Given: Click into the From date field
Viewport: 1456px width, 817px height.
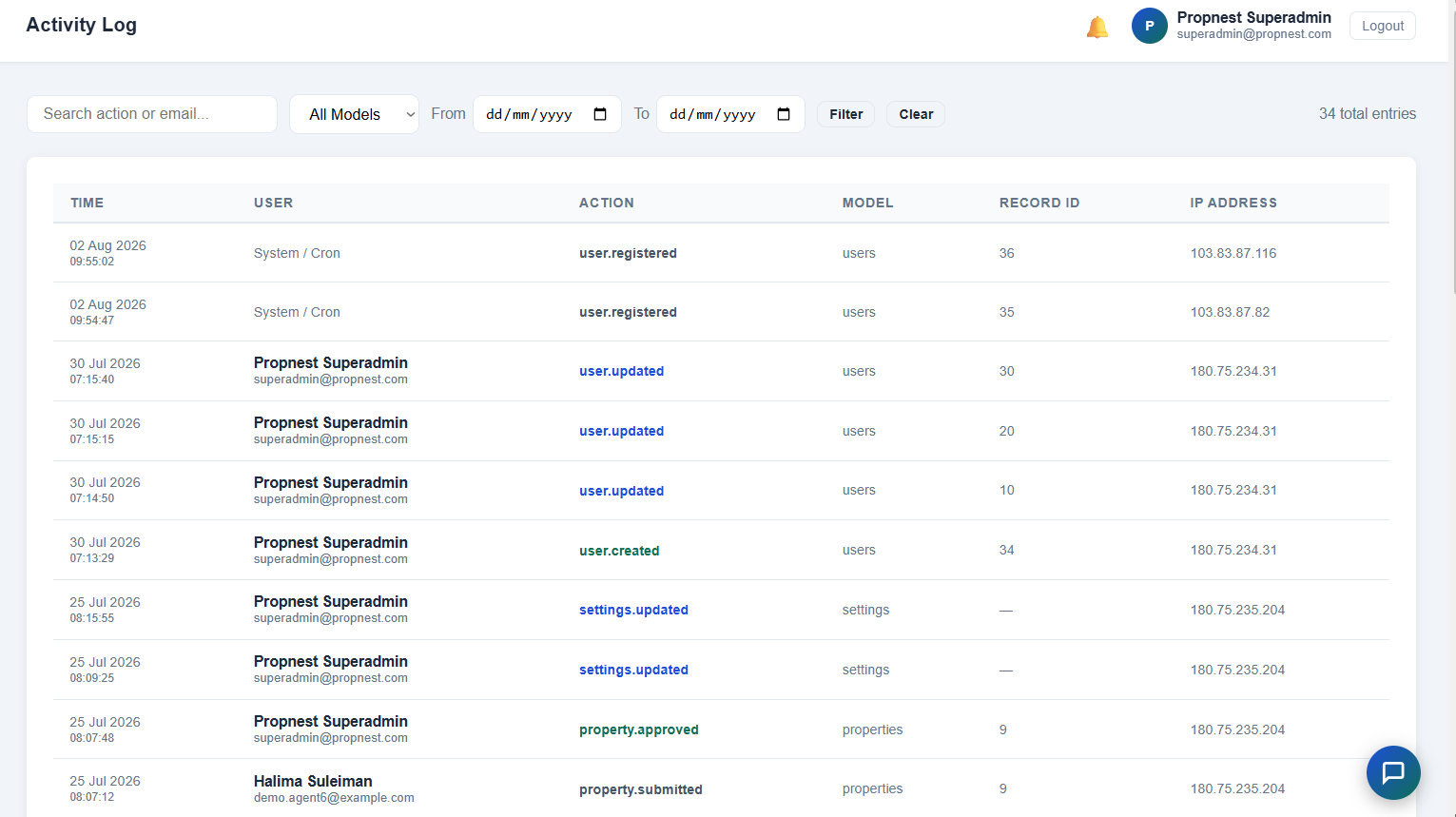Looking at the screenshot, I should [547, 114].
